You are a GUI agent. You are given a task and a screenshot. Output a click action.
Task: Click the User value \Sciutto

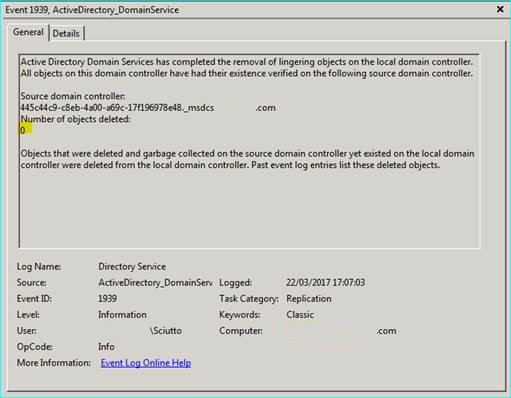pos(166,331)
